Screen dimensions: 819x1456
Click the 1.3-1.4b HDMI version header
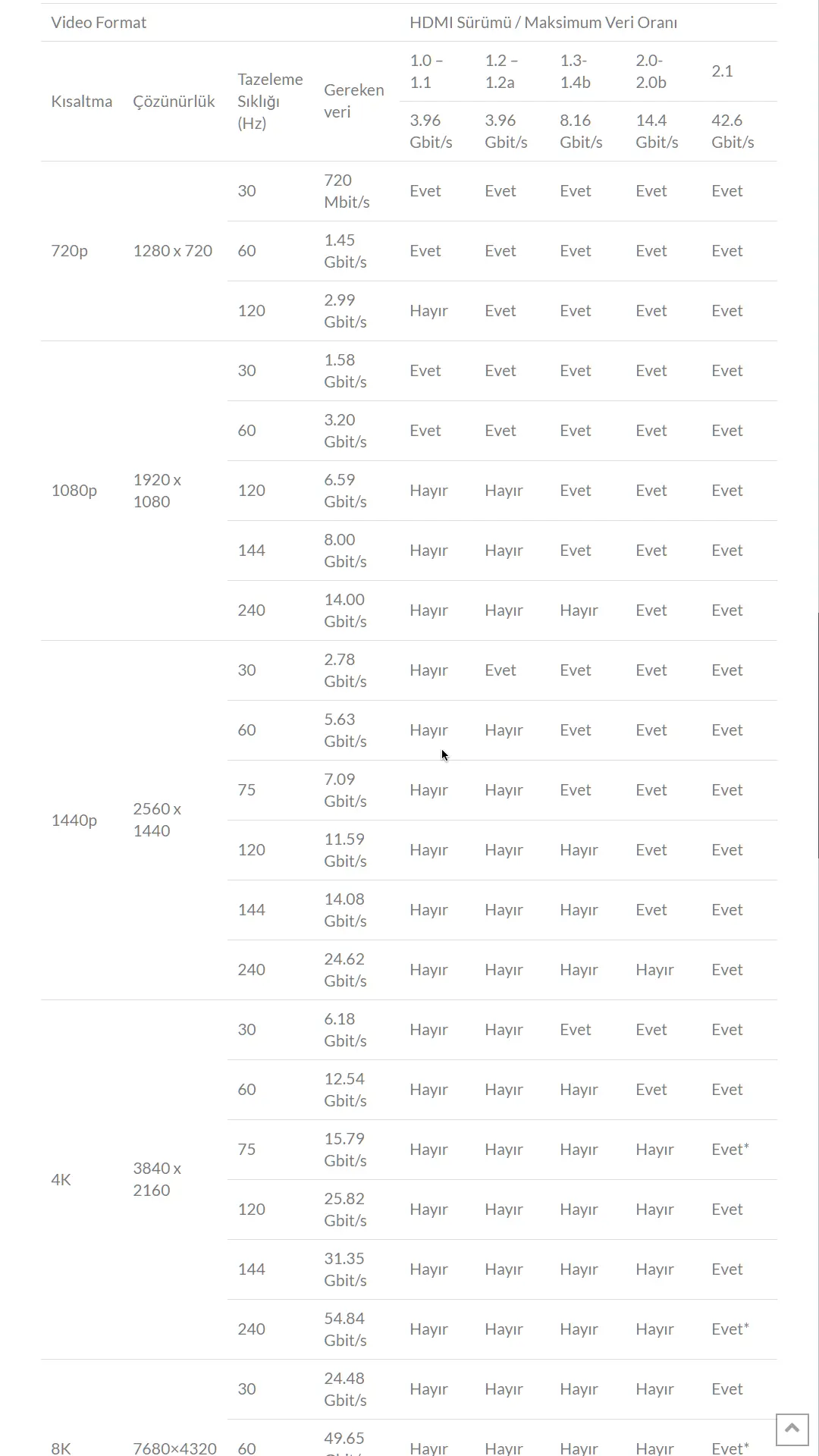[575, 71]
